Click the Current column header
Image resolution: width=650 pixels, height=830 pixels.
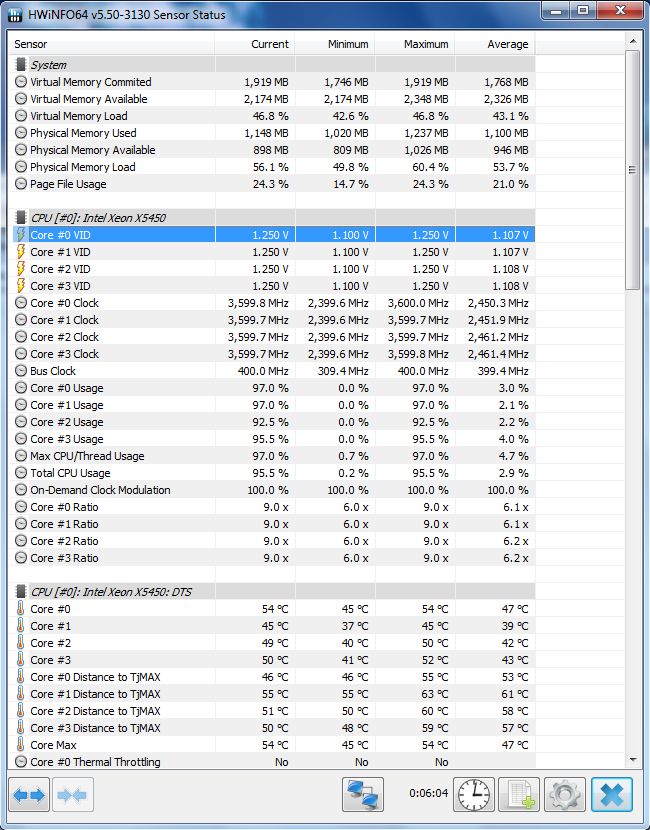255,44
